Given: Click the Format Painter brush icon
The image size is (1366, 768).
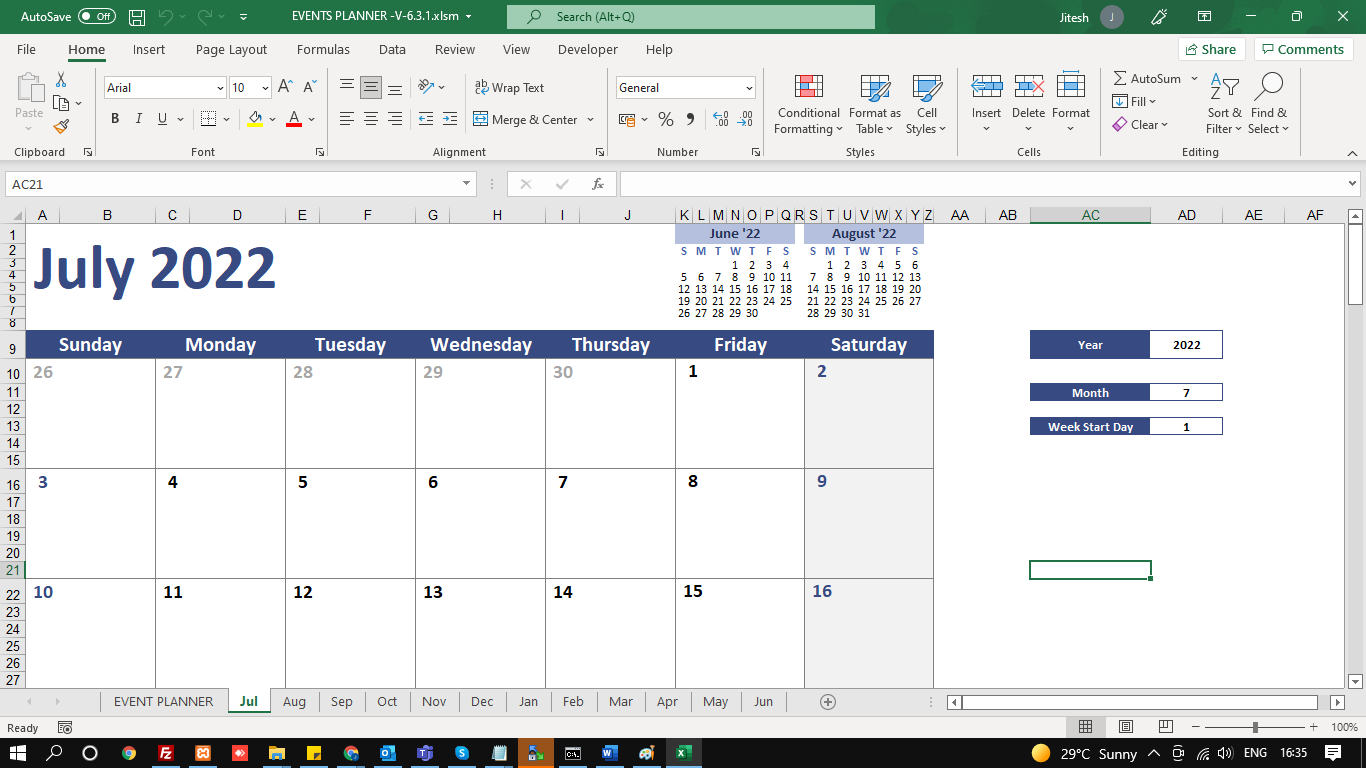Looking at the screenshot, I should click(x=61, y=126).
